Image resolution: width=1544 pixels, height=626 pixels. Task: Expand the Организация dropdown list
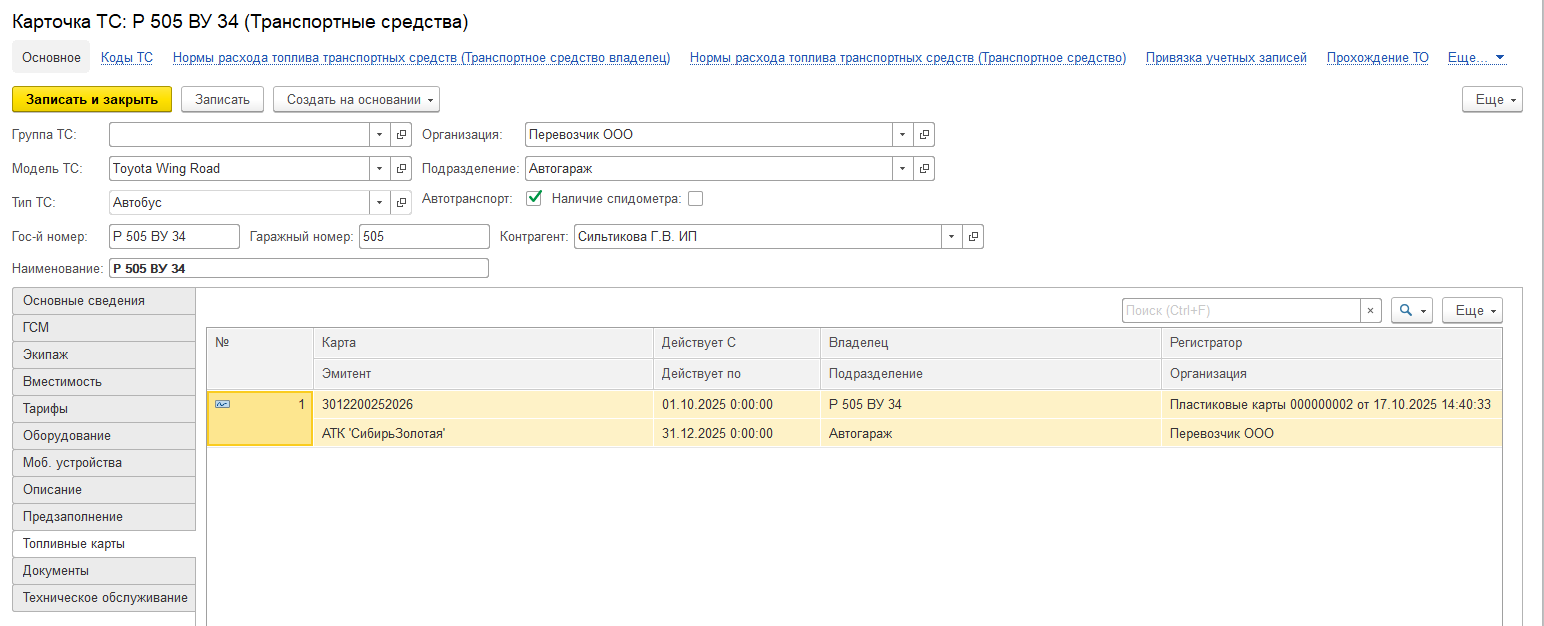[x=903, y=135]
